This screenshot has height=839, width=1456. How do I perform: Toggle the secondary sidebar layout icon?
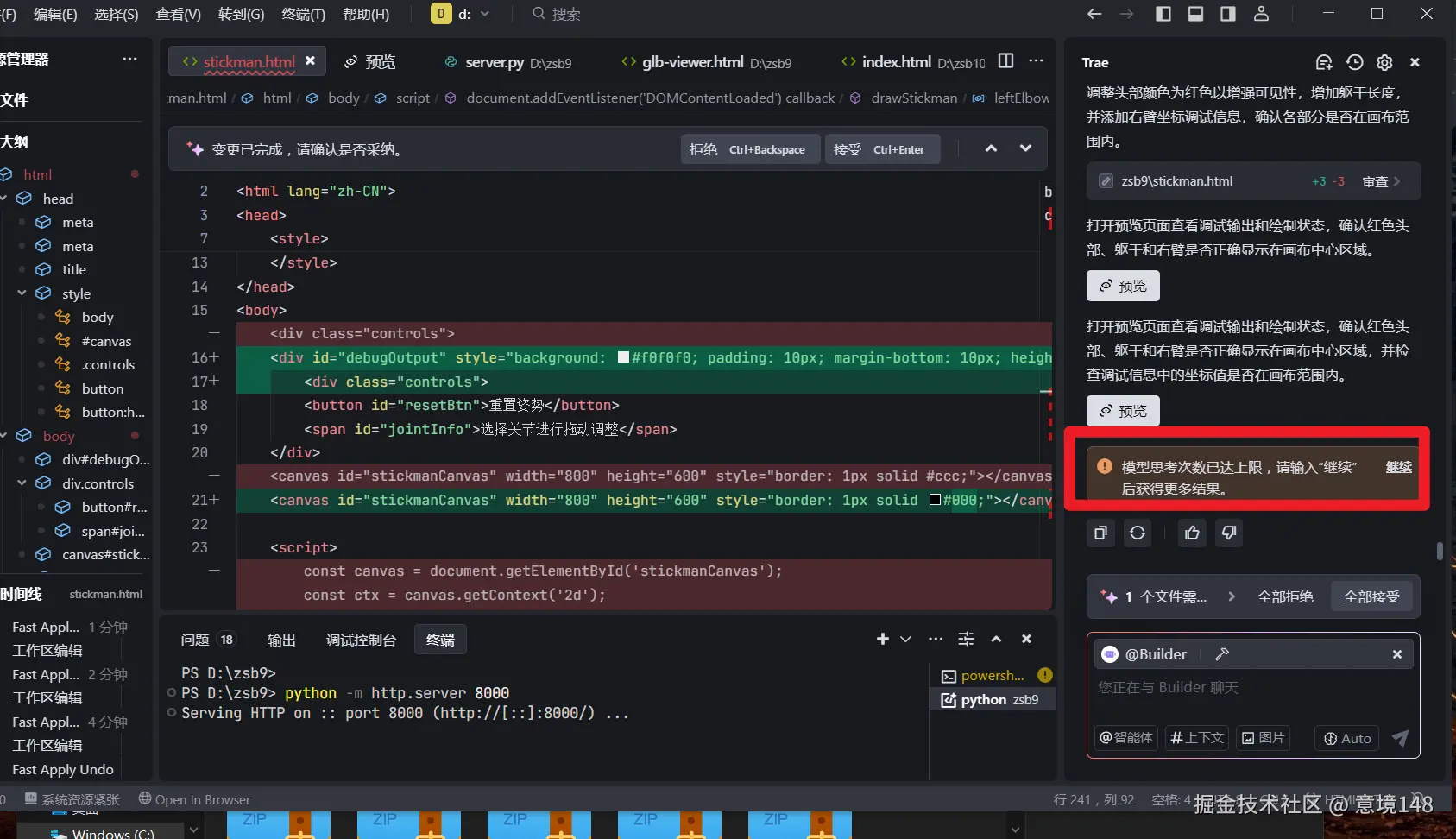point(1227,14)
